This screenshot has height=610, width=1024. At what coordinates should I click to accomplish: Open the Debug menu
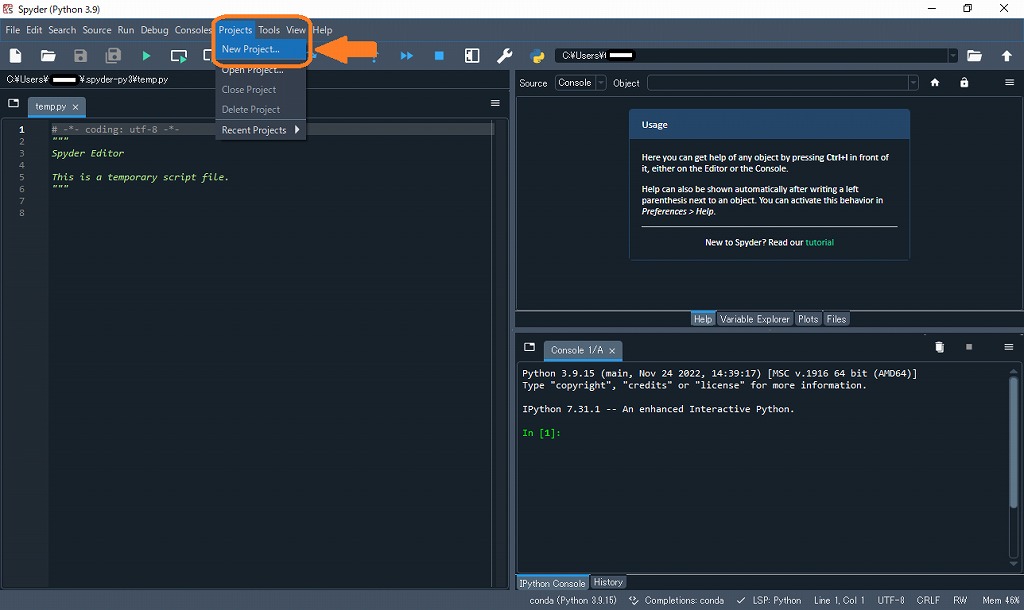154,30
